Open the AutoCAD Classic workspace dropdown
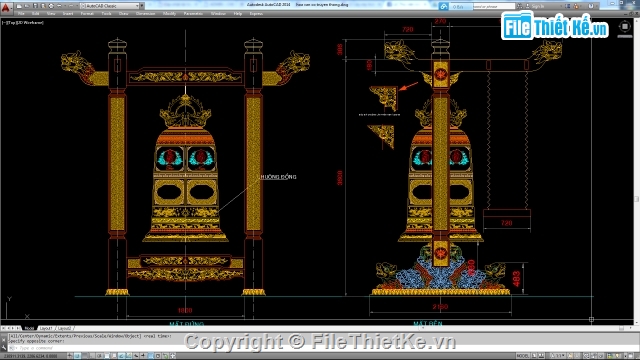The height and width of the screenshot is (360, 640). coord(109,6)
